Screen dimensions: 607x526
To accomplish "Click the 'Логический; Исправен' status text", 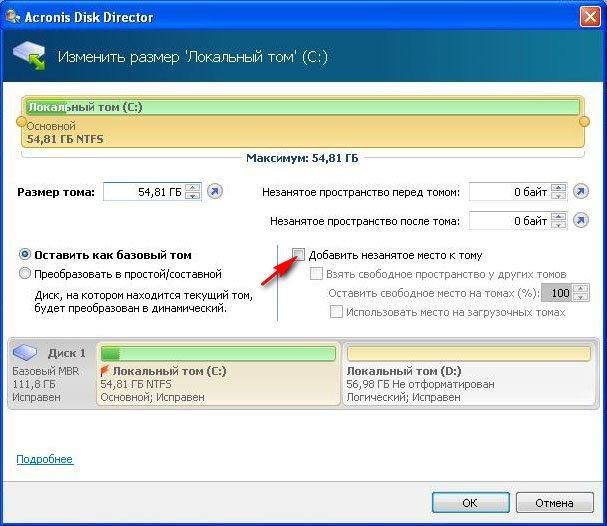I will [x=404, y=397].
